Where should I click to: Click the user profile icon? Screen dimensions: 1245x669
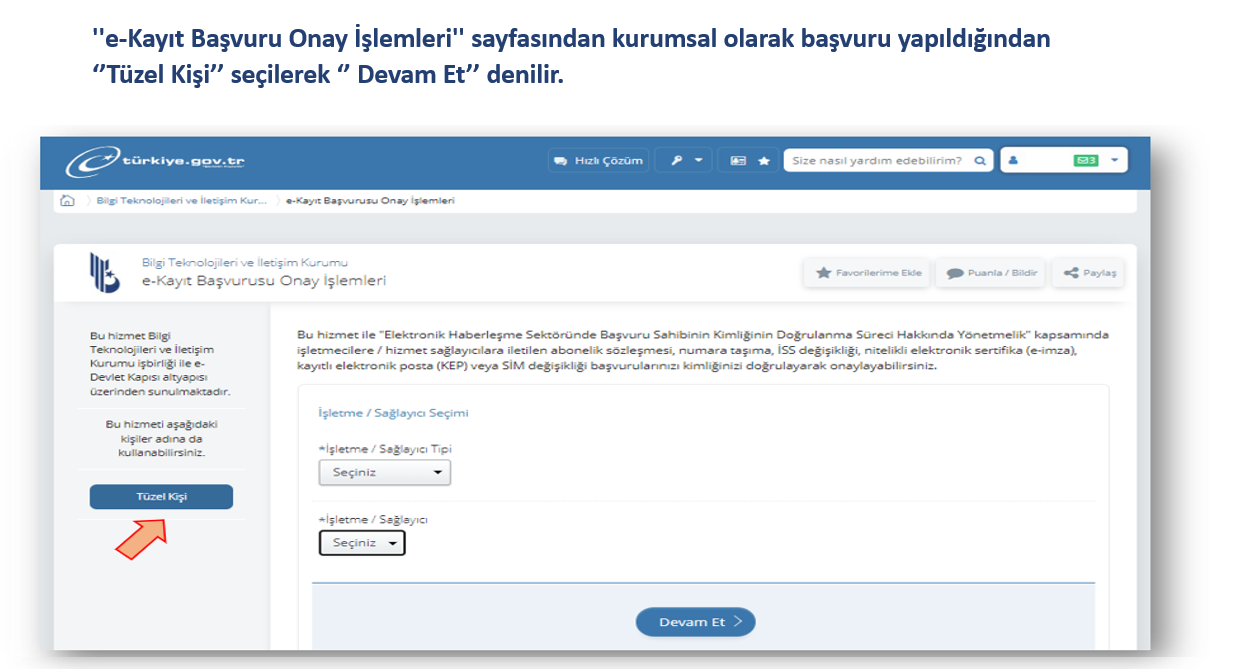click(1014, 161)
